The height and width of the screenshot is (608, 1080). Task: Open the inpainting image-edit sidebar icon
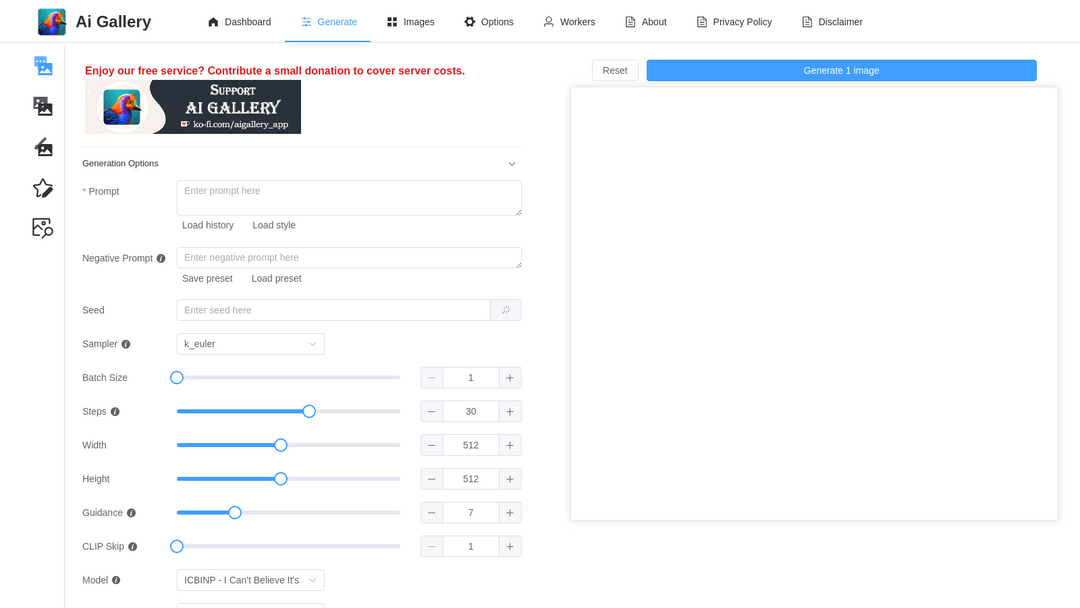pyautogui.click(x=43, y=147)
